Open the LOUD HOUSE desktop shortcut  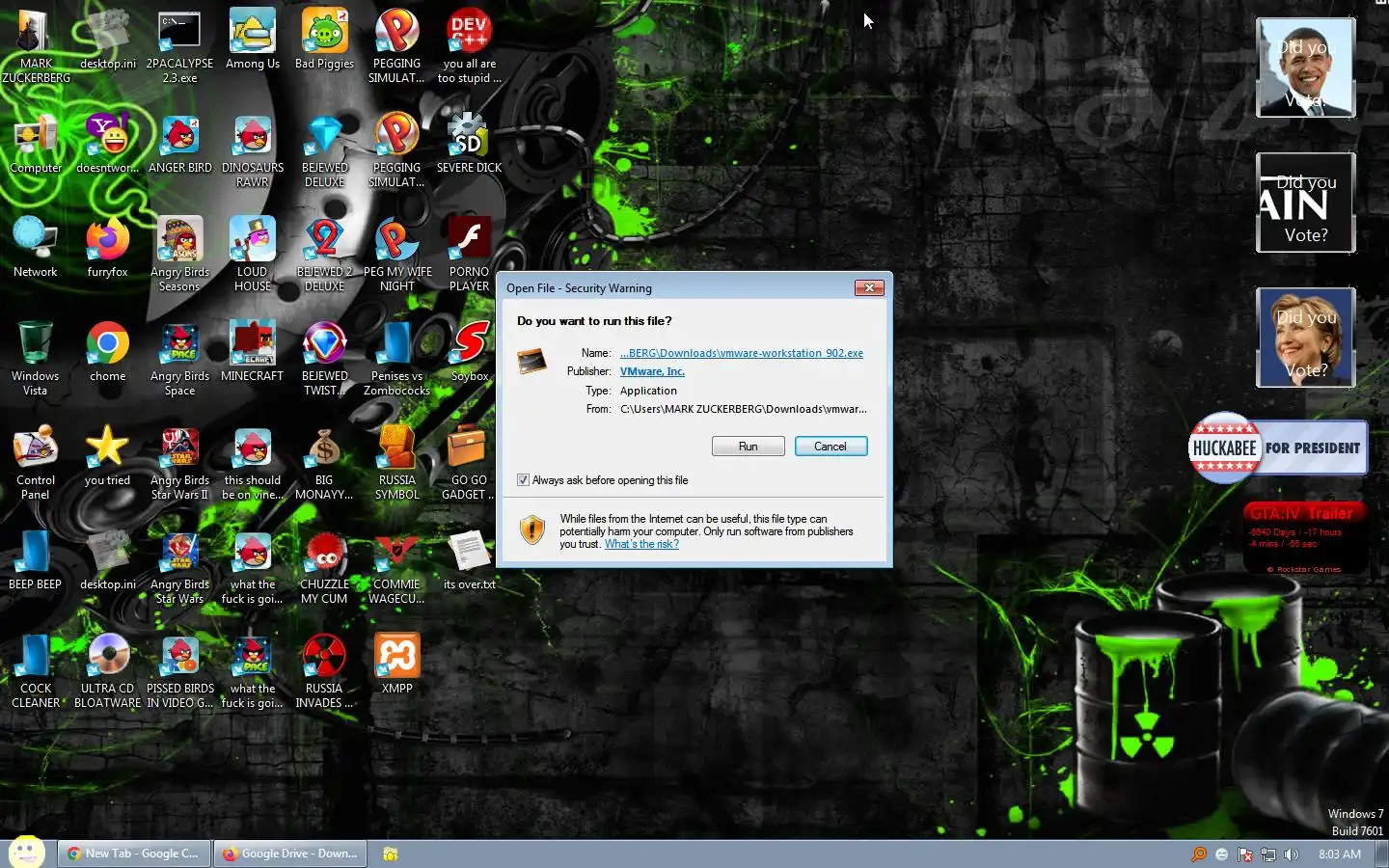[x=252, y=253]
